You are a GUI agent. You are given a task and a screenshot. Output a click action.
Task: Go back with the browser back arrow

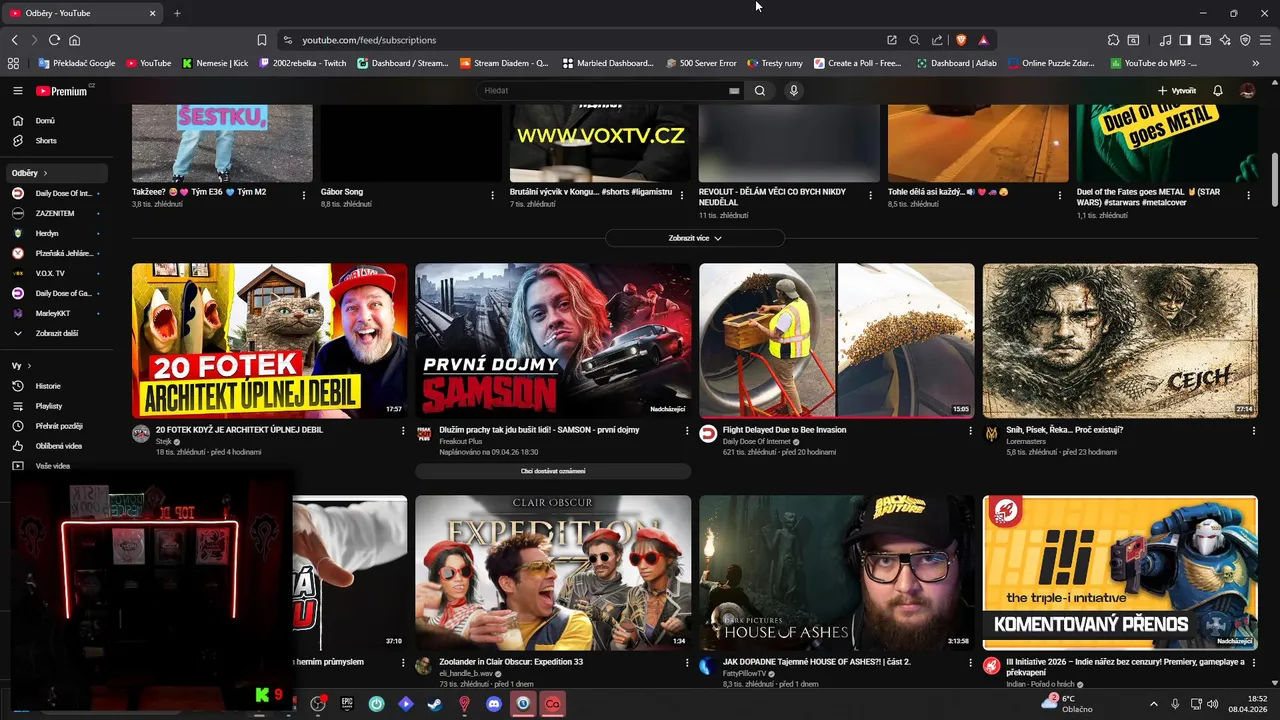point(14,40)
